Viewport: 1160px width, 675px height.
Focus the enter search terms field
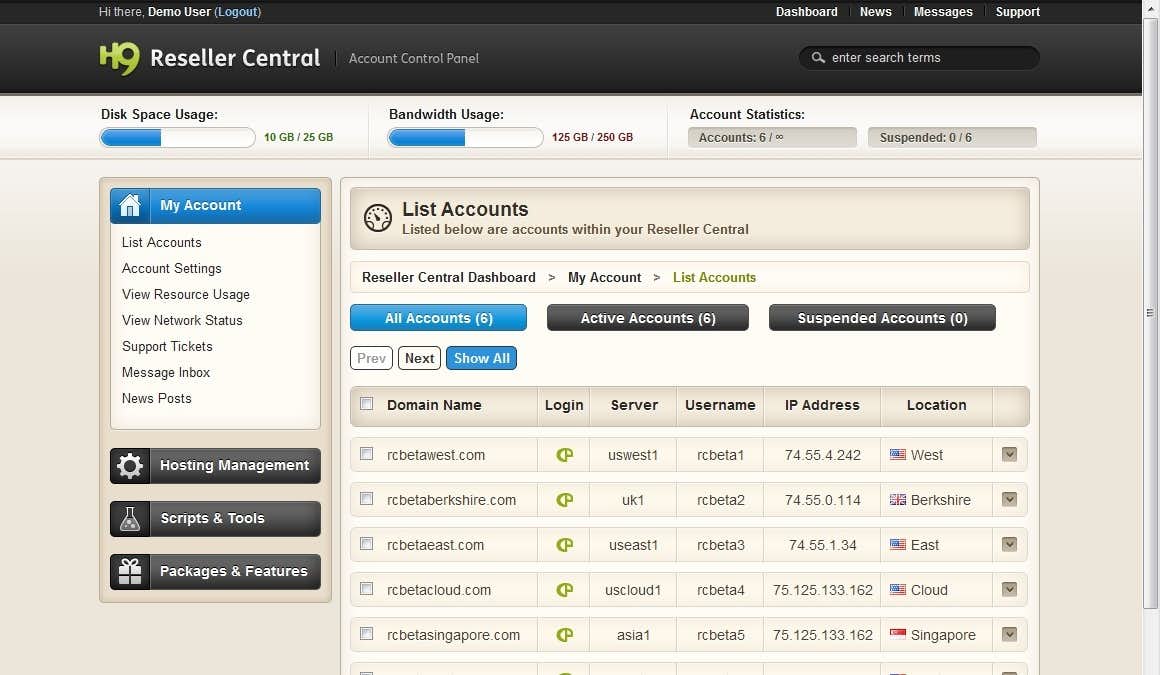click(x=925, y=58)
